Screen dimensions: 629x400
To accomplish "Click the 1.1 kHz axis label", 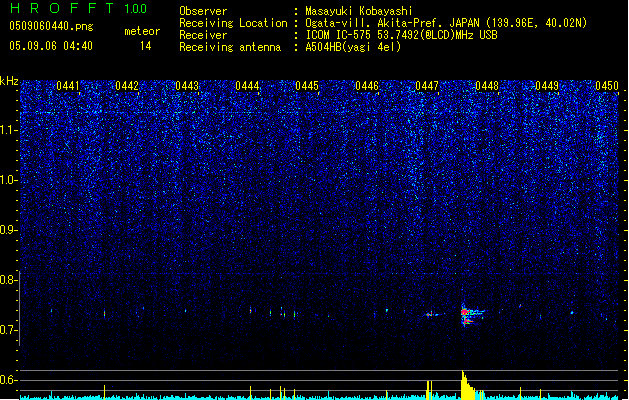I will click(x=8, y=130).
